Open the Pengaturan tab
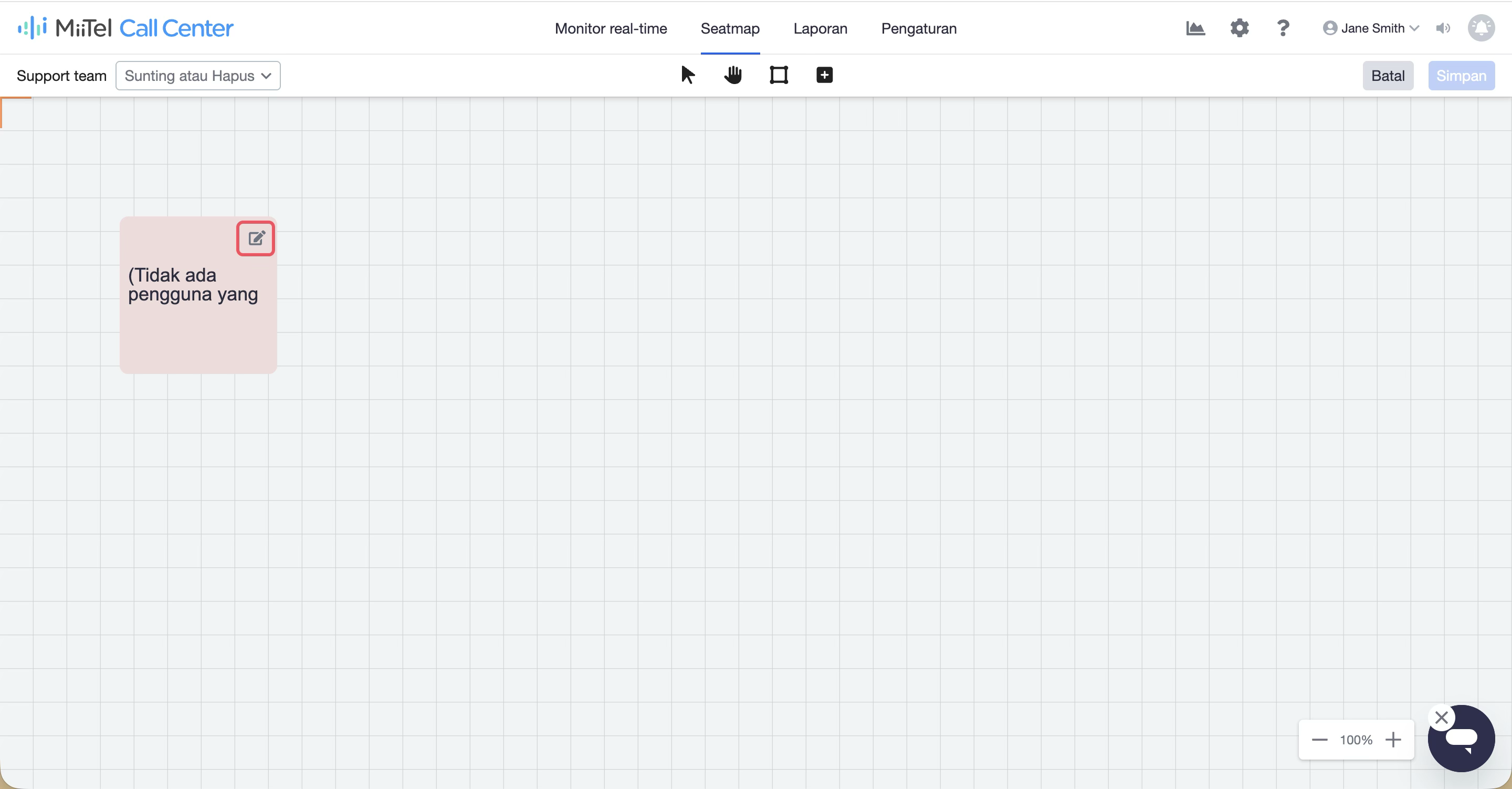The height and width of the screenshot is (789, 1512). tap(919, 28)
